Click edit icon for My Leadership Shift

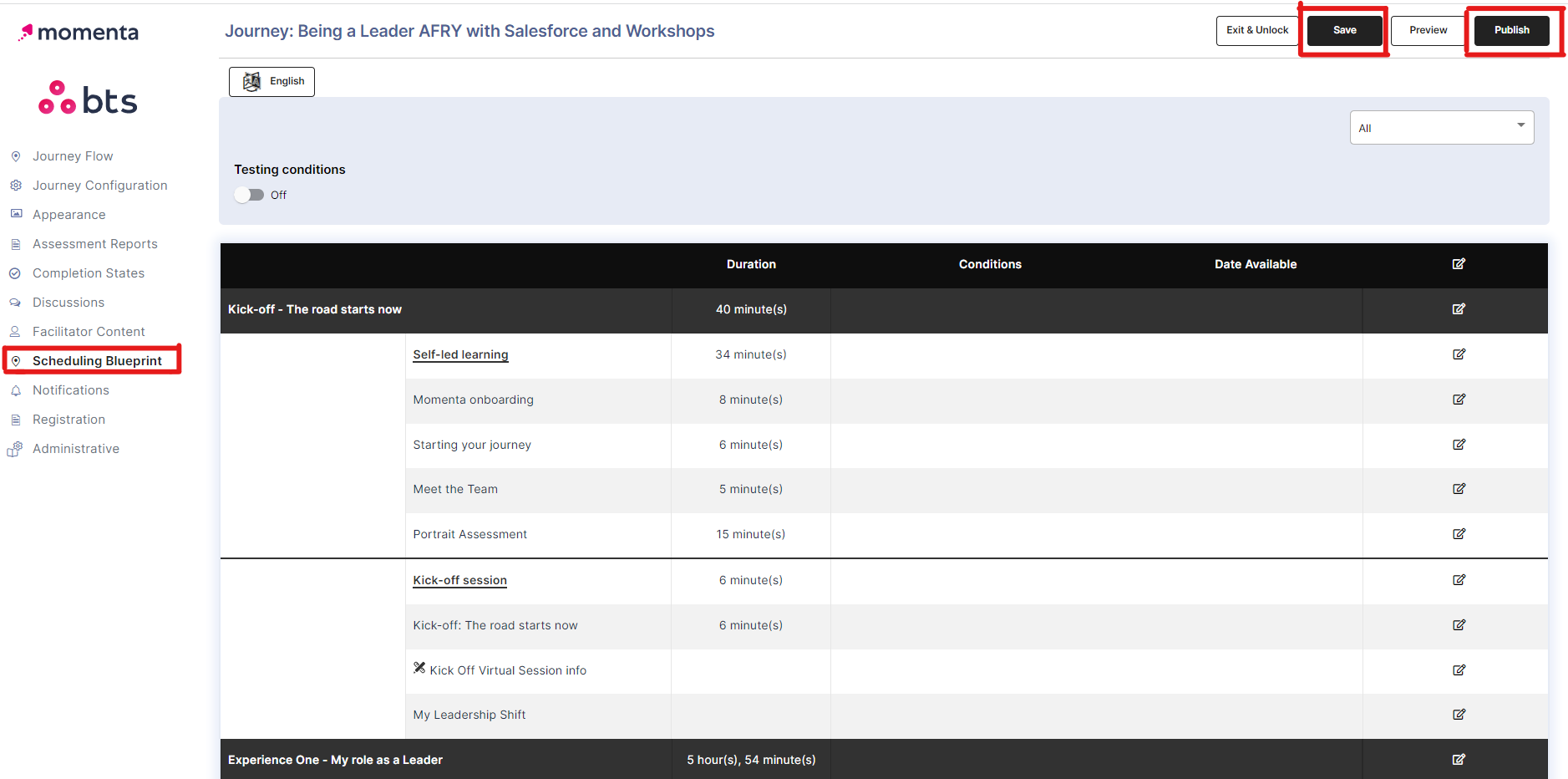[x=1459, y=715]
